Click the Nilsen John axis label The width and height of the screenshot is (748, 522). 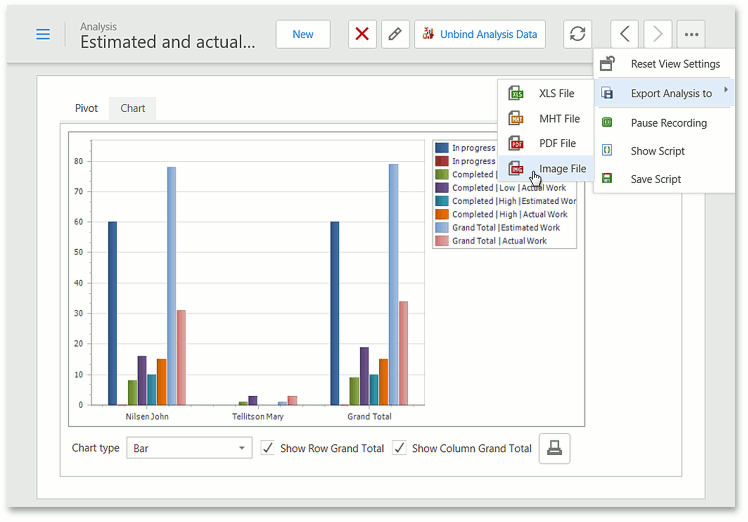(147, 416)
